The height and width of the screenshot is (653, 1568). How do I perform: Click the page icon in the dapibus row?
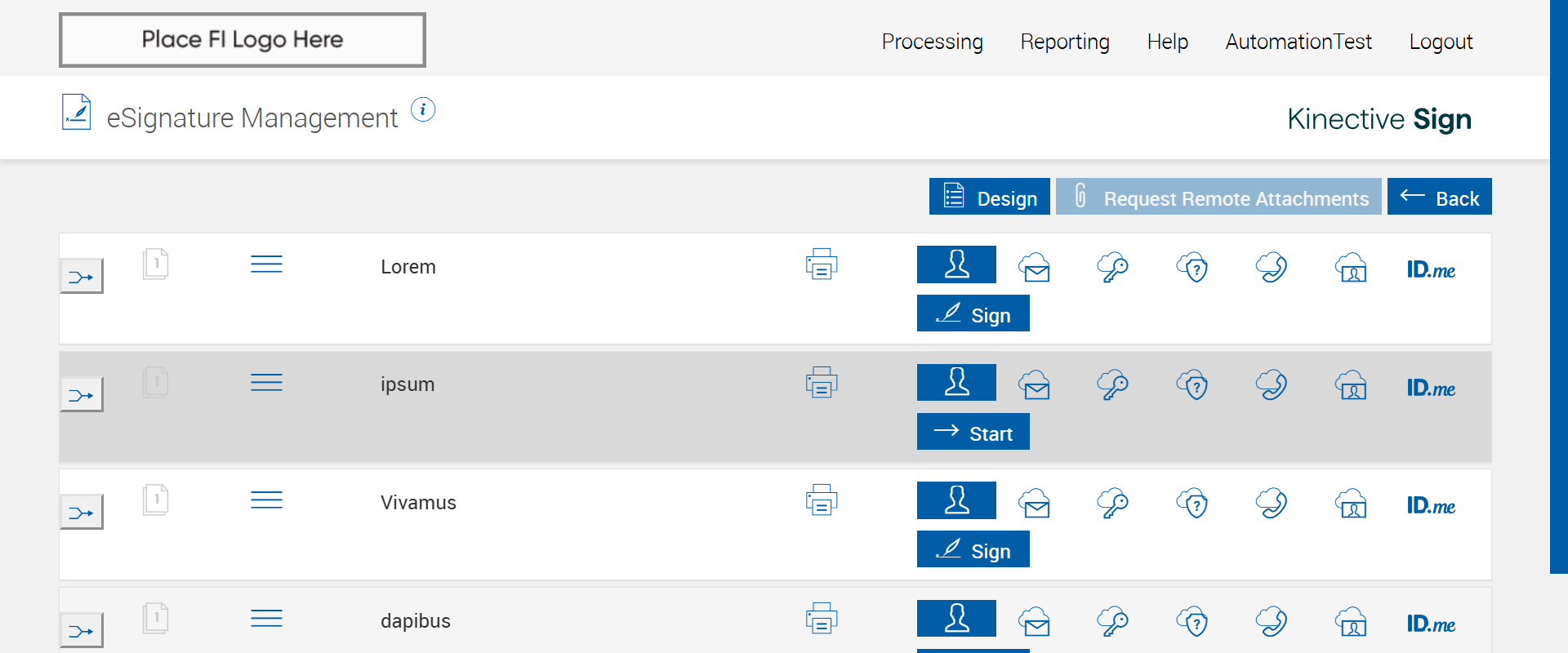155,619
